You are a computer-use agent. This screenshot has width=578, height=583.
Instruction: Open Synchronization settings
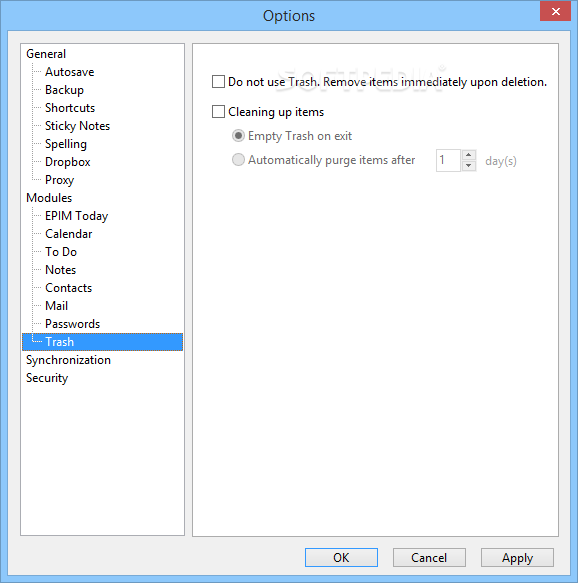click(x=68, y=360)
